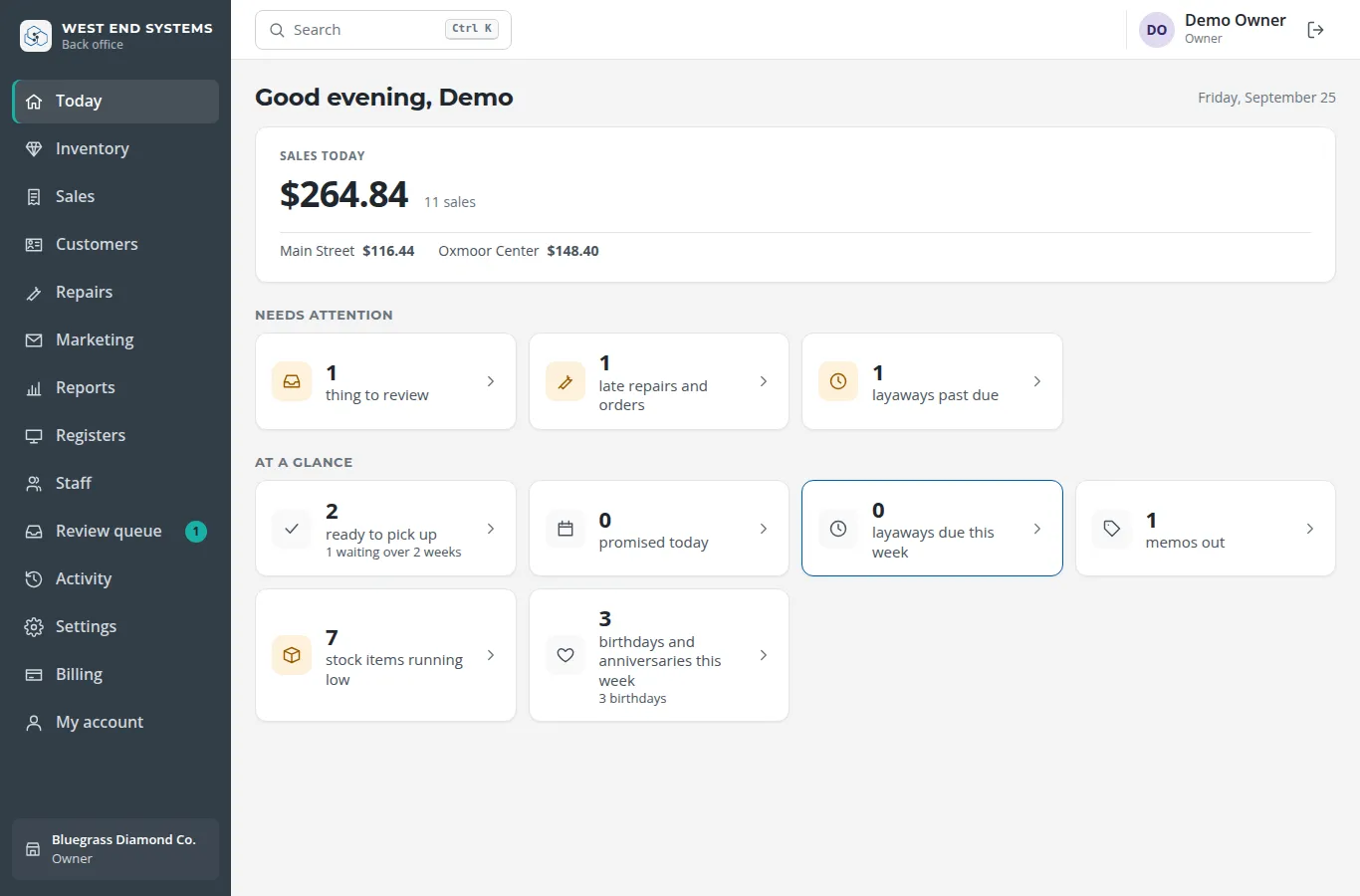
Task: Open the Review queue sidebar item
Action: pyautogui.click(x=115, y=531)
